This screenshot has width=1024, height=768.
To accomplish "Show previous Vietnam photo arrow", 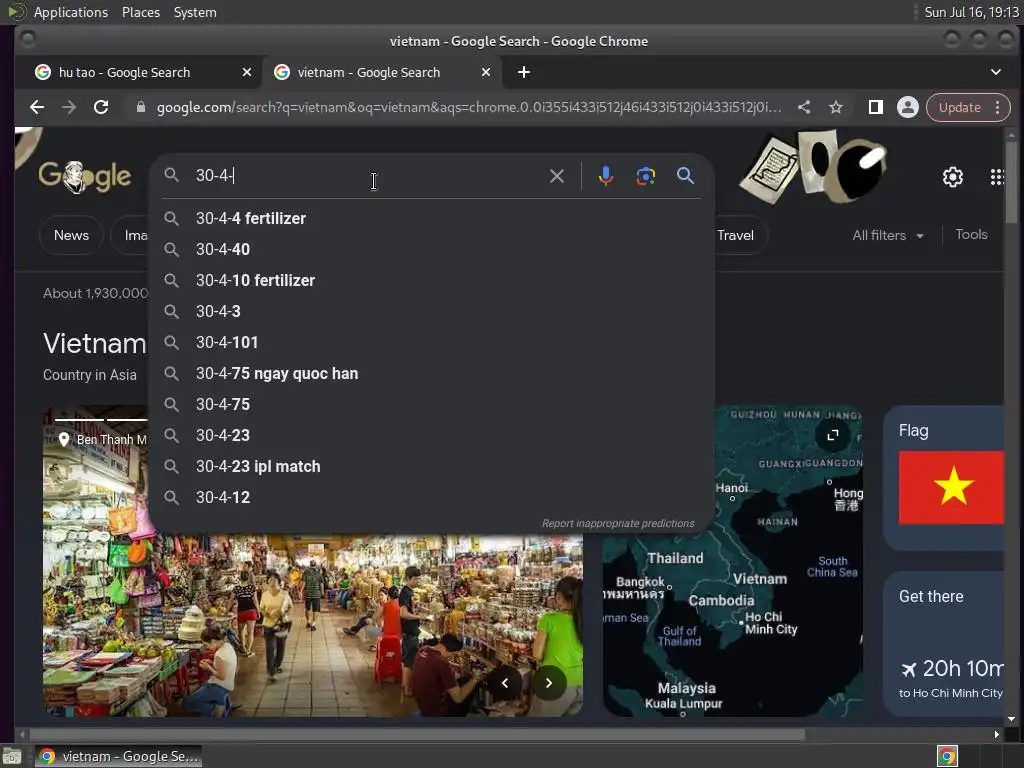I will (x=505, y=682).
